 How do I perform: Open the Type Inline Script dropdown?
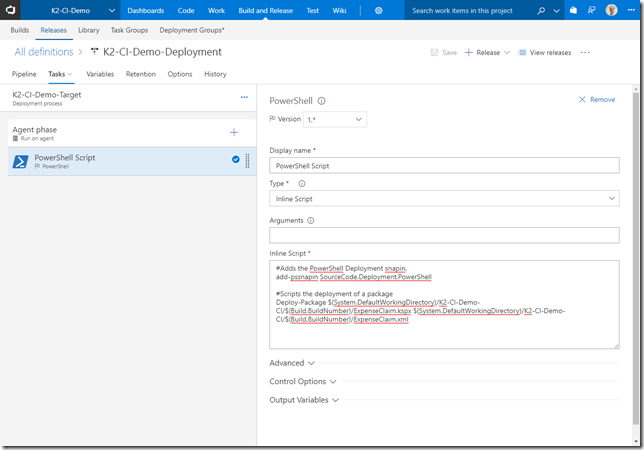(444, 198)
